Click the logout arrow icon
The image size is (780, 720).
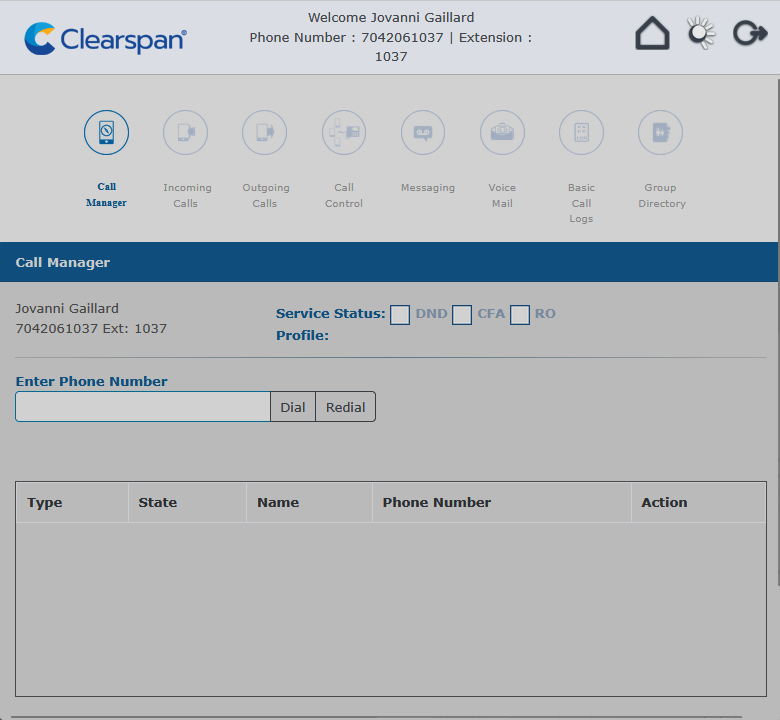pos(749,34)
